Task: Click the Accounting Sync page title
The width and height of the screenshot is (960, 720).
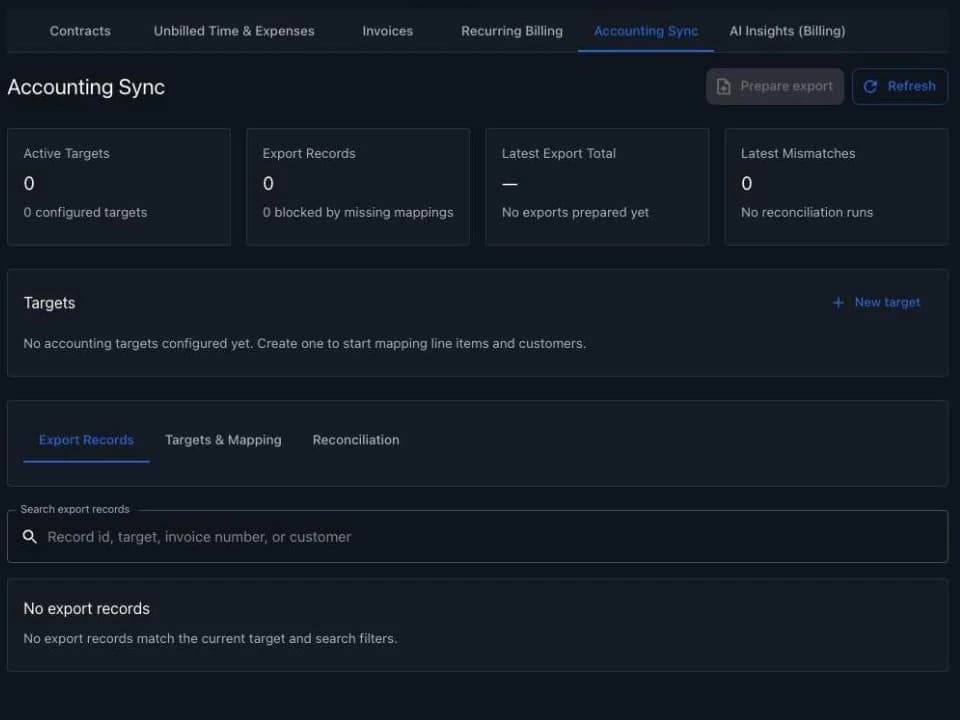Action: [x=86, y=87]
